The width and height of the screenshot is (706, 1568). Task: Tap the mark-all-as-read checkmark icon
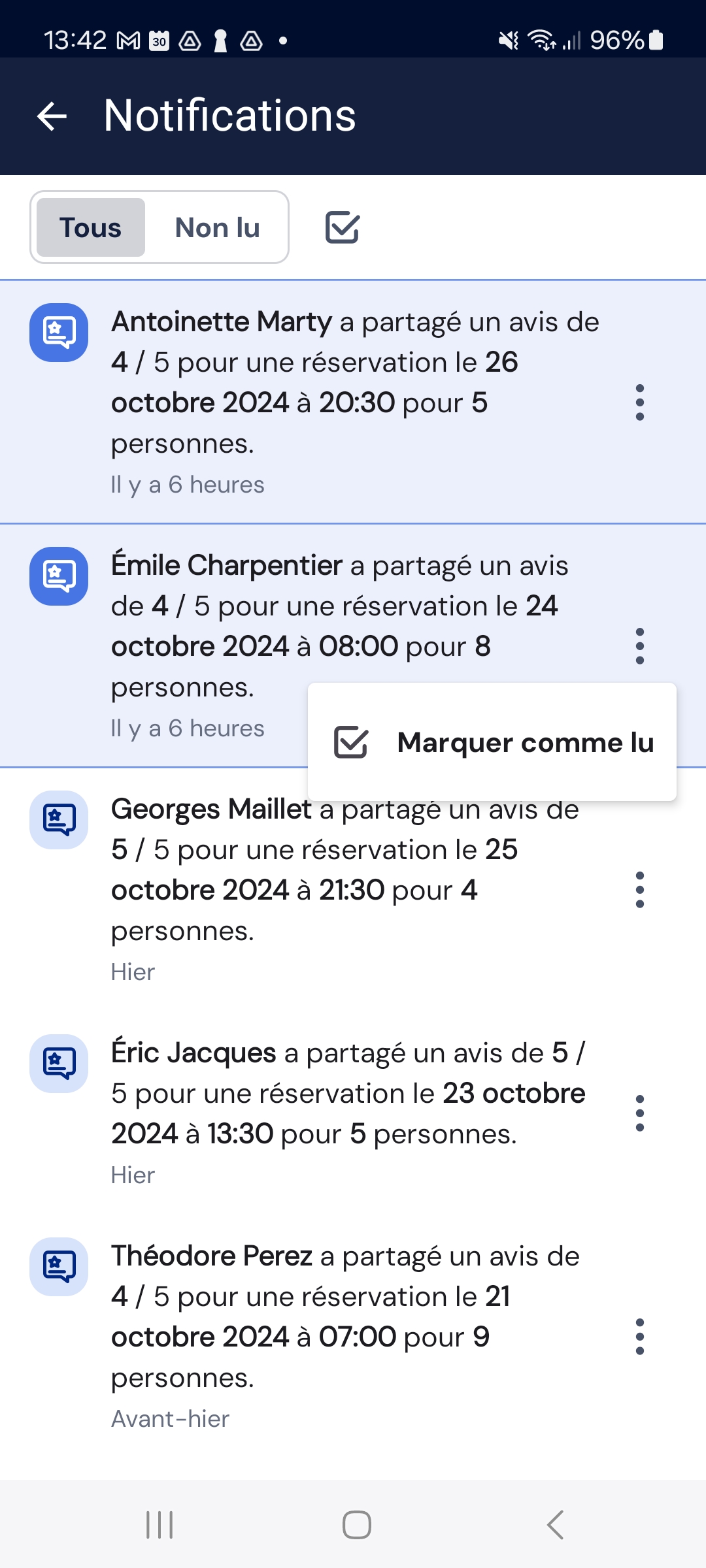343,227
